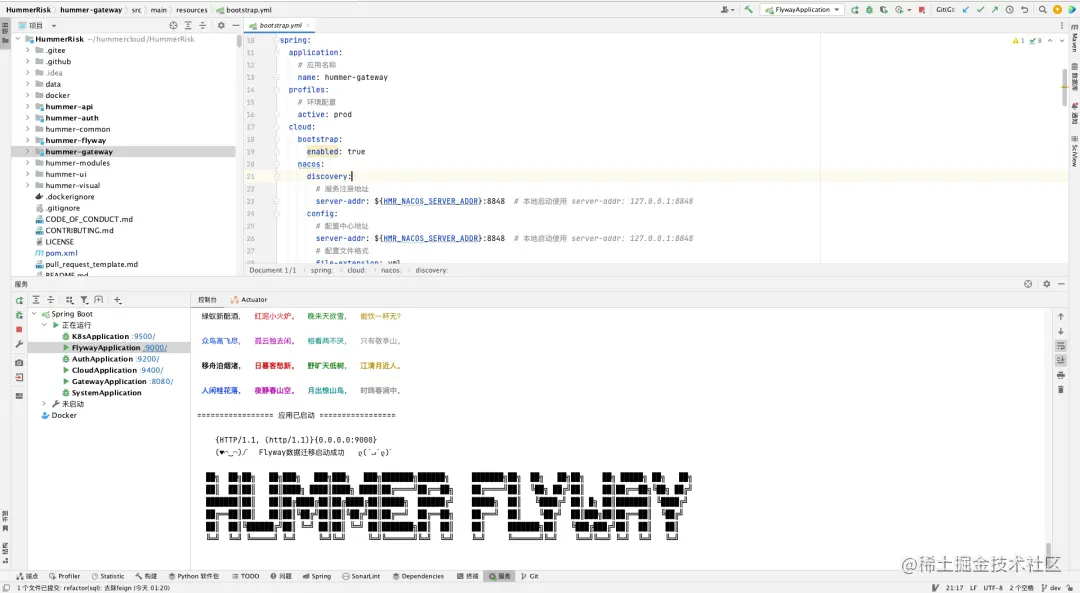Click hummer-gateway breadcrumb in navigation bar
Screen dimensions: 1080x593
(91, 10)
